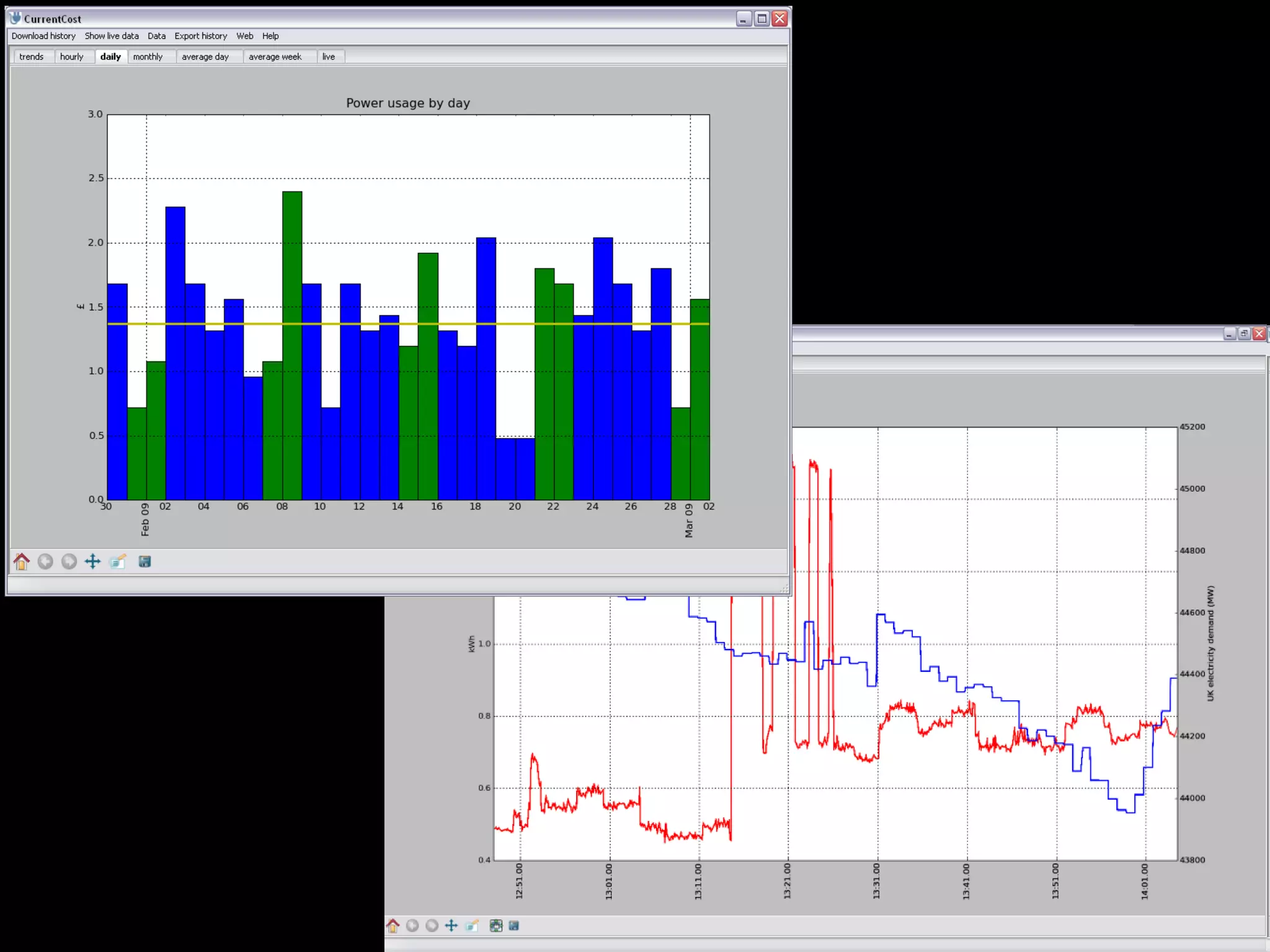
Task: Click the Home reset view icon in CurrentCost window
Action: coord(22,562)
